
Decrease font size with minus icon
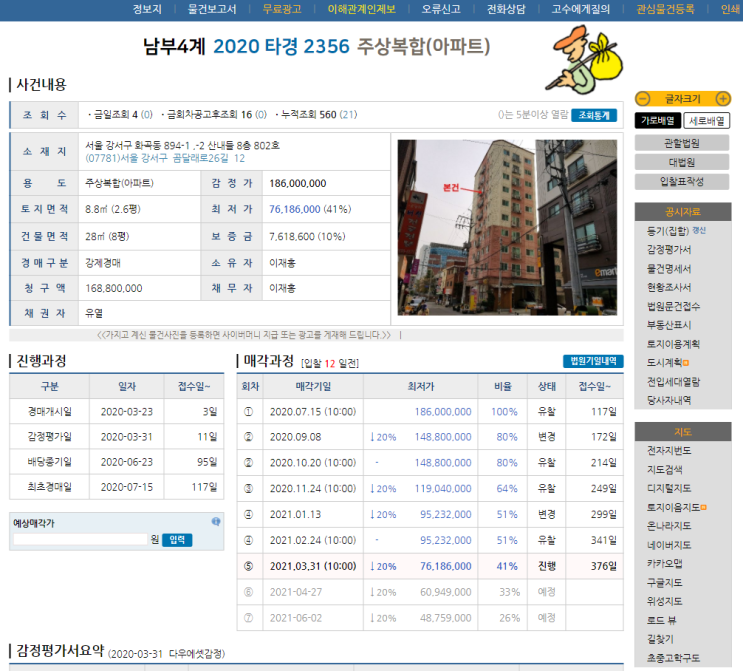point(643,99)
